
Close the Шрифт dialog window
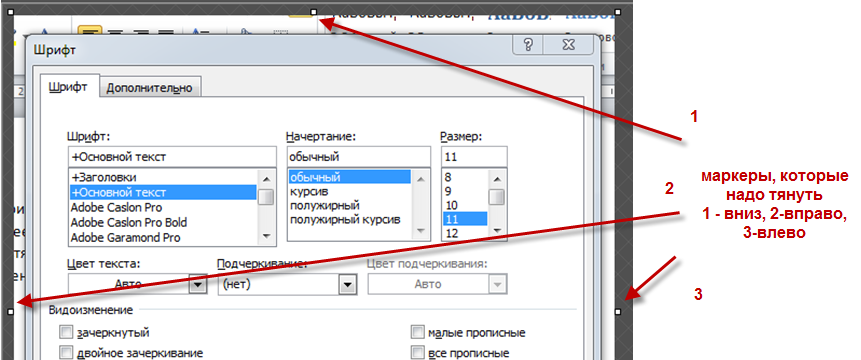[x=568, y=46]
